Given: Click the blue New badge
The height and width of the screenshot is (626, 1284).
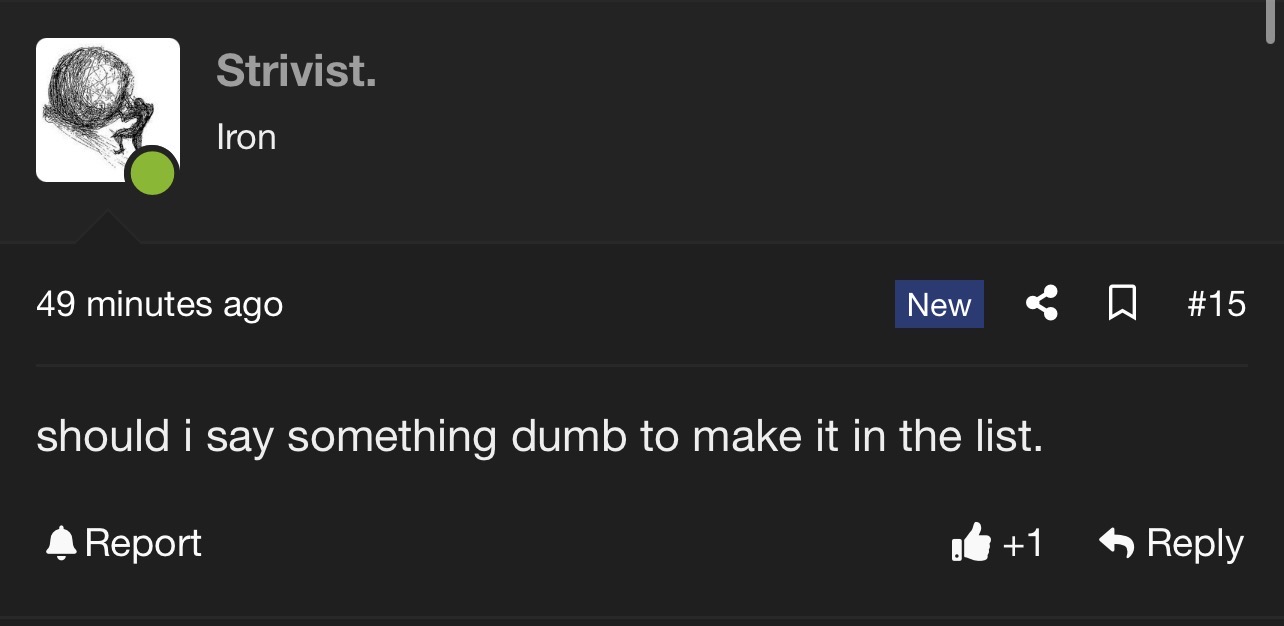Looking at the screenshot, I should (x=939, y=304).
